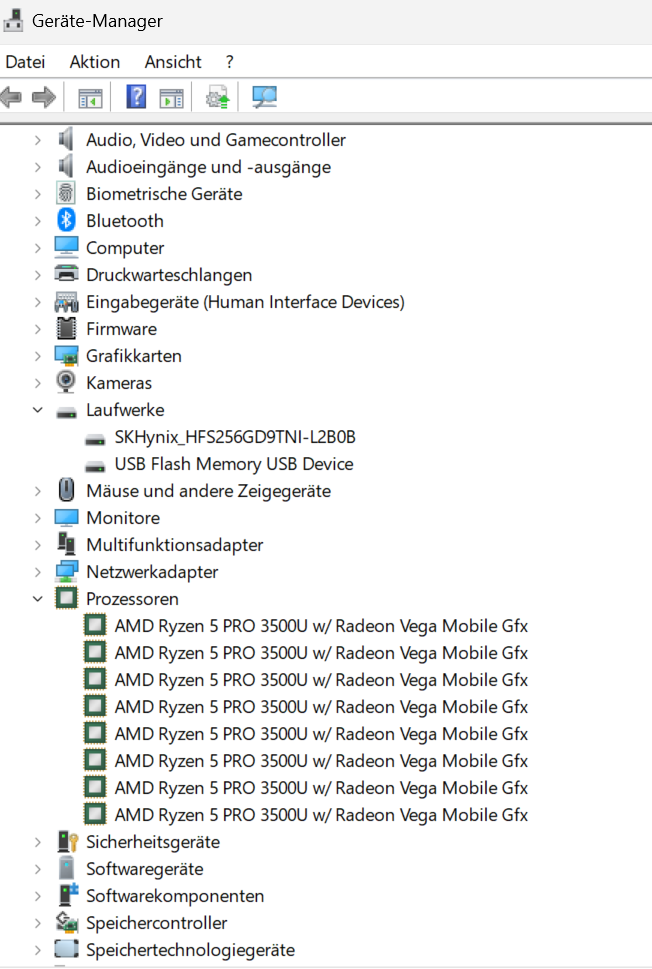Screen dimensions: 652x969
Task: Click the speaker icon beside Audioeingänge und -ausgänge
Action: (66, 166)
